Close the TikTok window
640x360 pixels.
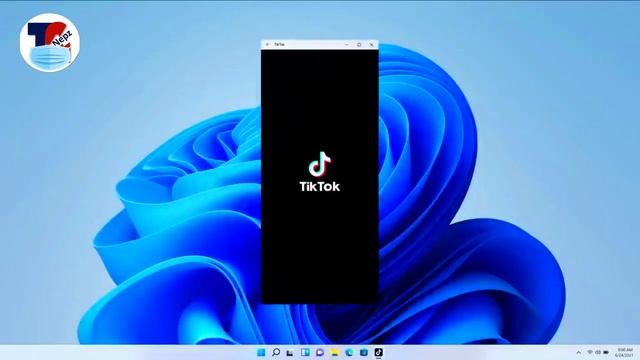[371, 44]
